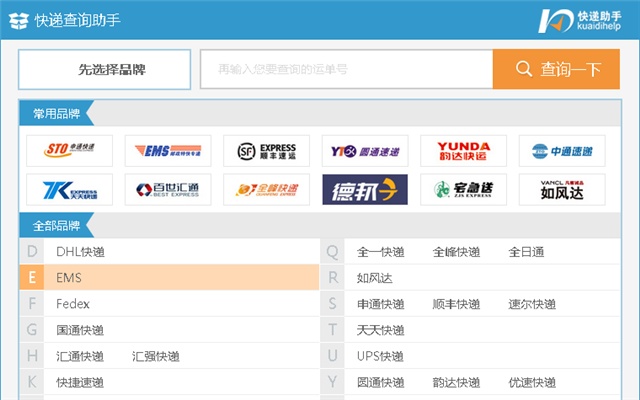Focus the tracking number input field
Image resolution: width=640 pixels, height=400 pixels.
[347, 69]
